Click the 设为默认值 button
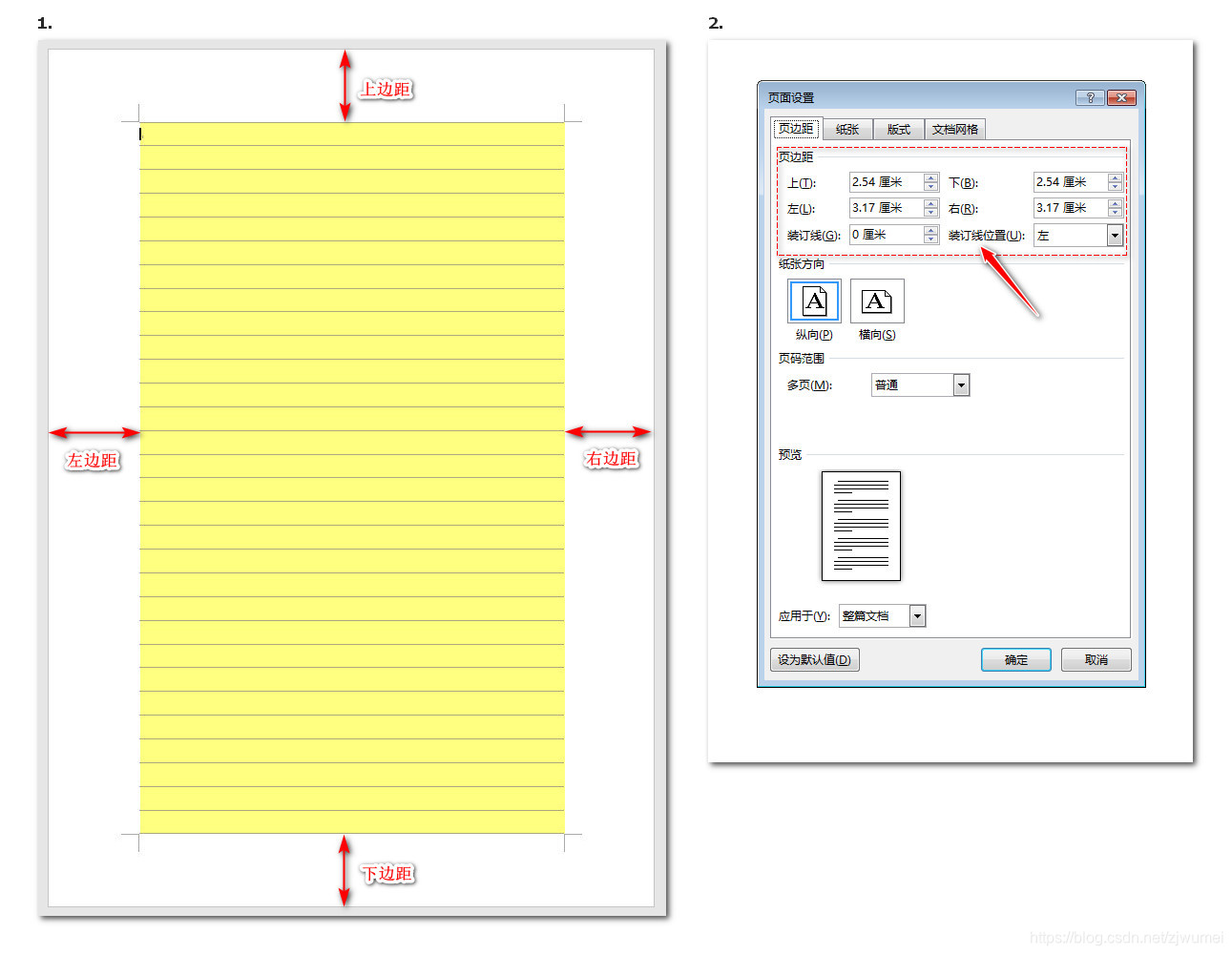1232x955 pixels. coord(814,660)
